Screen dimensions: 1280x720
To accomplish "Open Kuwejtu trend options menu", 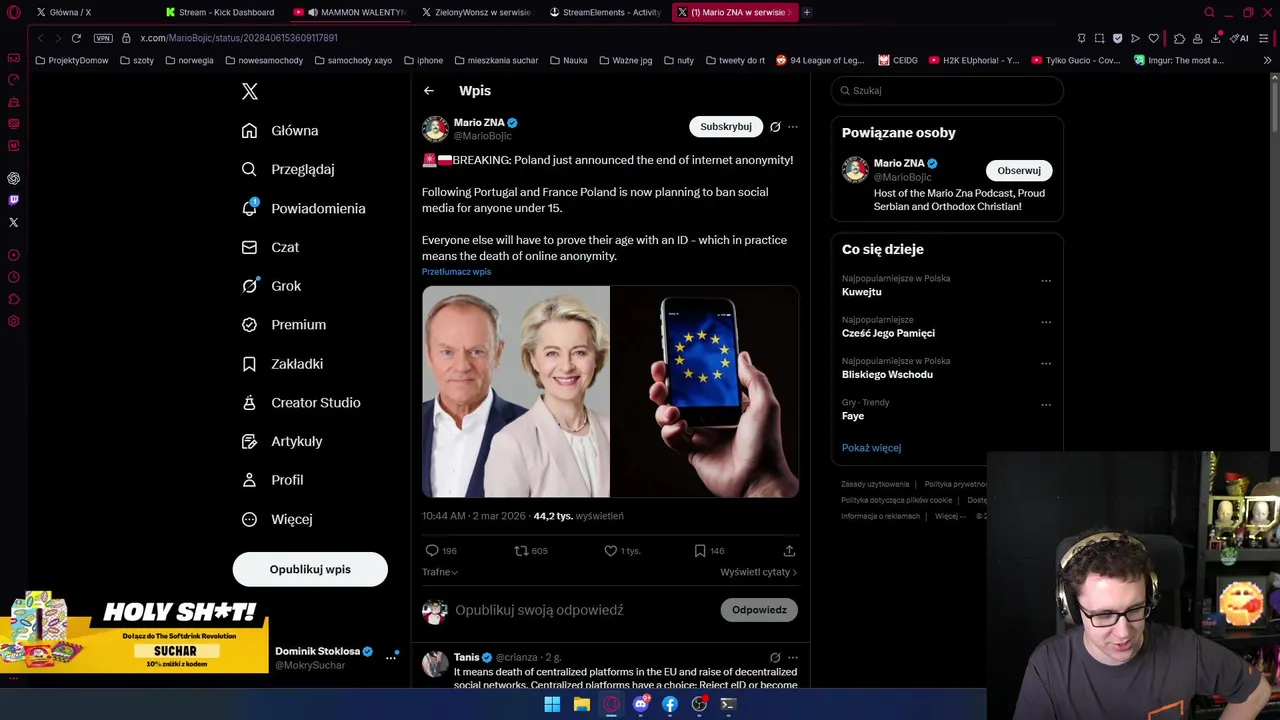I will (1046, 281).
